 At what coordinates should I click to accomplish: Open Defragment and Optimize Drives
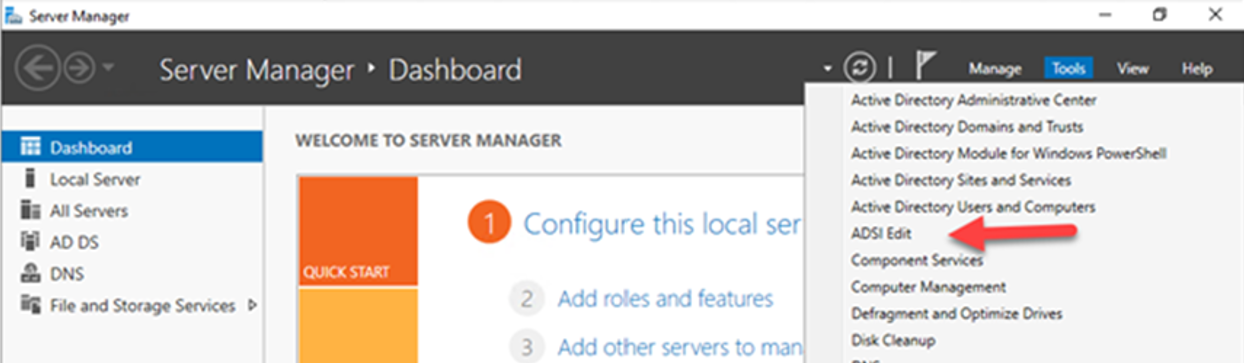click(956, 313)
